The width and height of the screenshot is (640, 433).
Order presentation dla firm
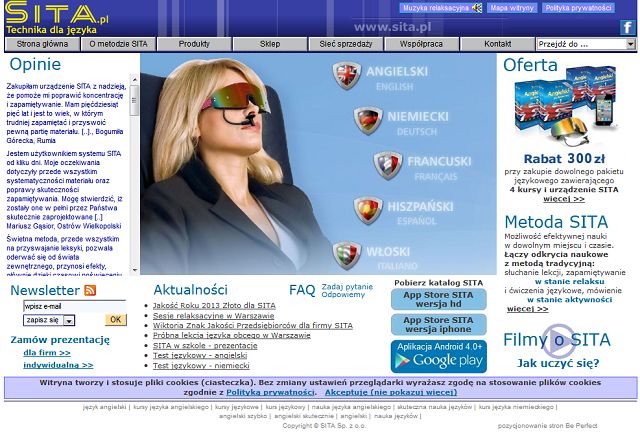point(47,353)
